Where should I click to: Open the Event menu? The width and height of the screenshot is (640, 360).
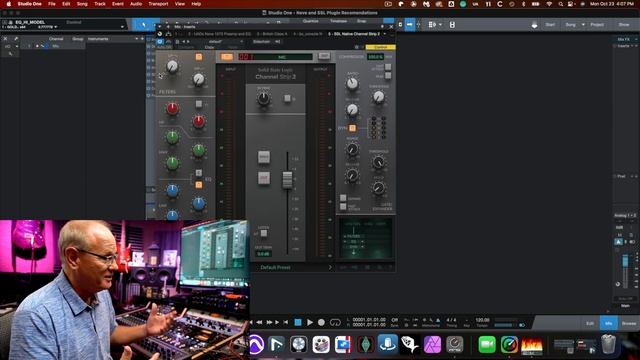118,4
